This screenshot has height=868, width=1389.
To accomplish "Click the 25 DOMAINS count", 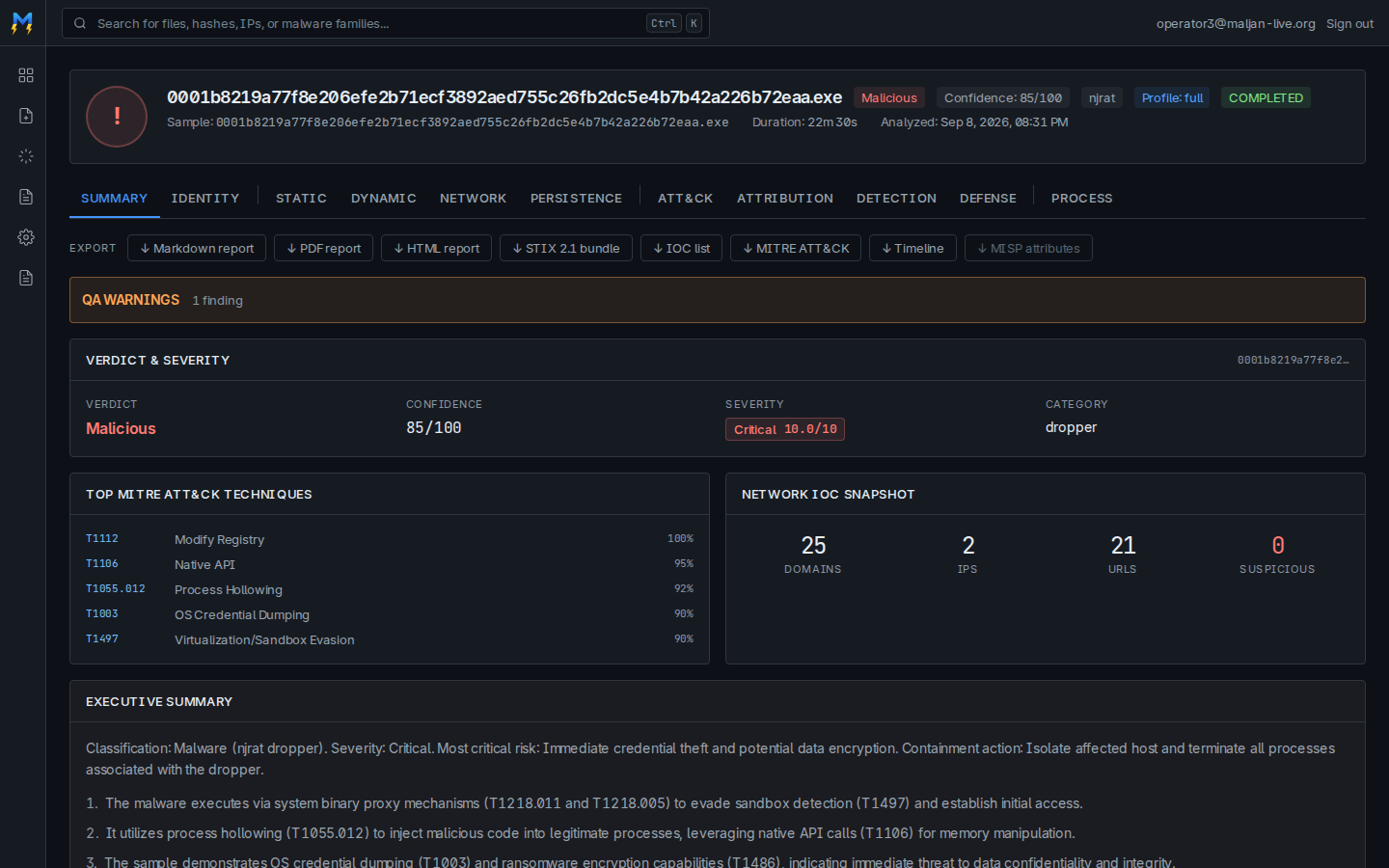I will pos(813,555).
